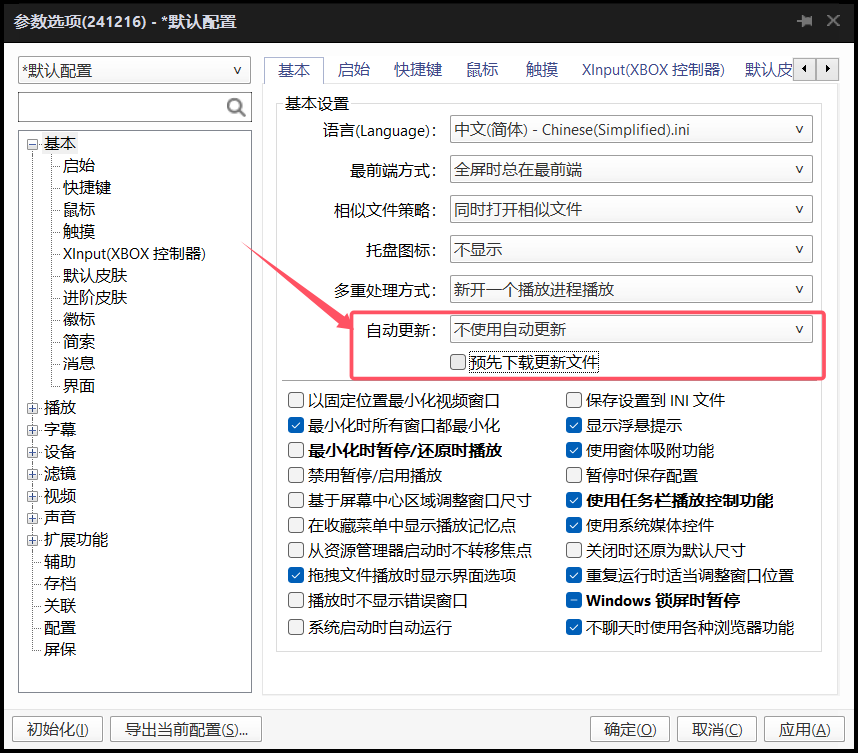This screenshot has height=753, width=858.
Task: Select the 基本 tab
Action: tap(294, 71)
